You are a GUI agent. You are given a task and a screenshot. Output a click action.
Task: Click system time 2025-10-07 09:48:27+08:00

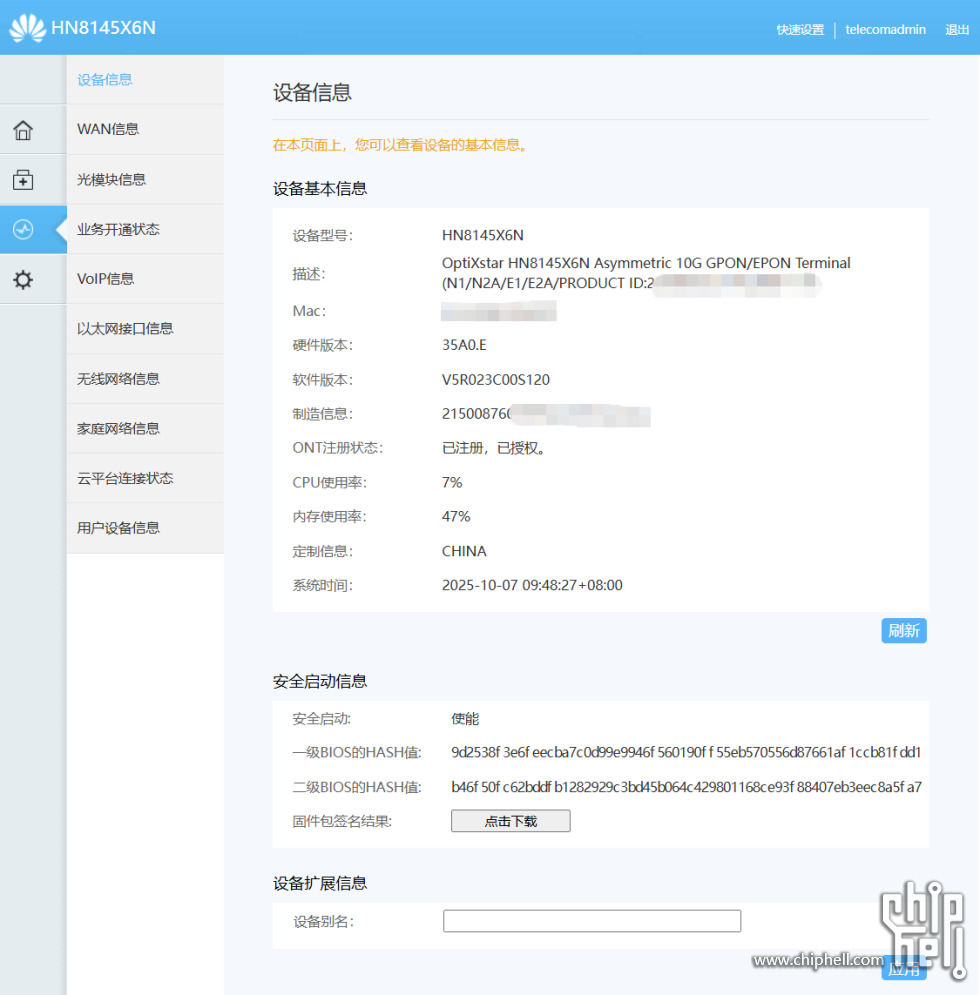(532, 585)
